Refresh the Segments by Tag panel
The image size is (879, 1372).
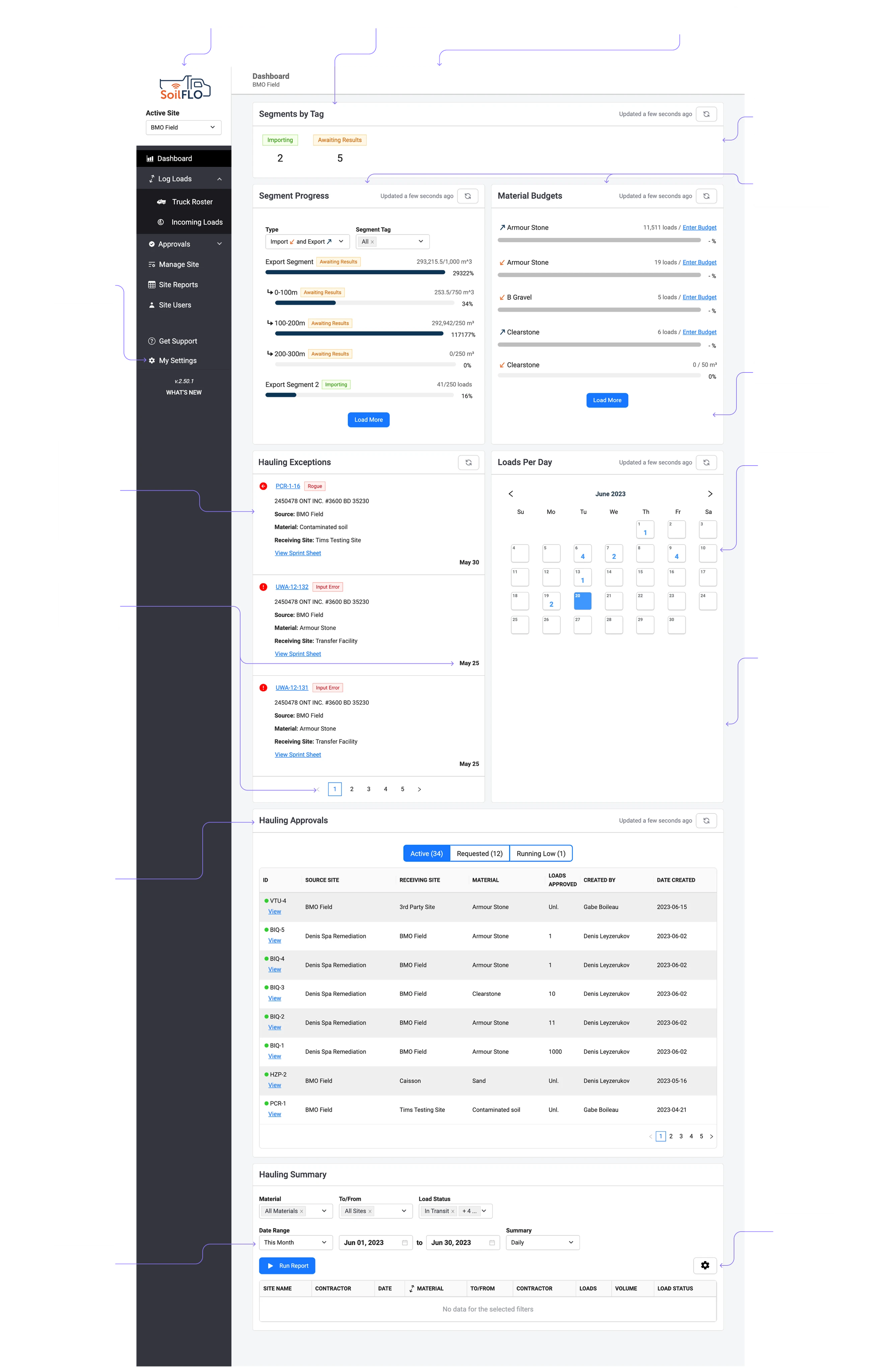(706, 114)
